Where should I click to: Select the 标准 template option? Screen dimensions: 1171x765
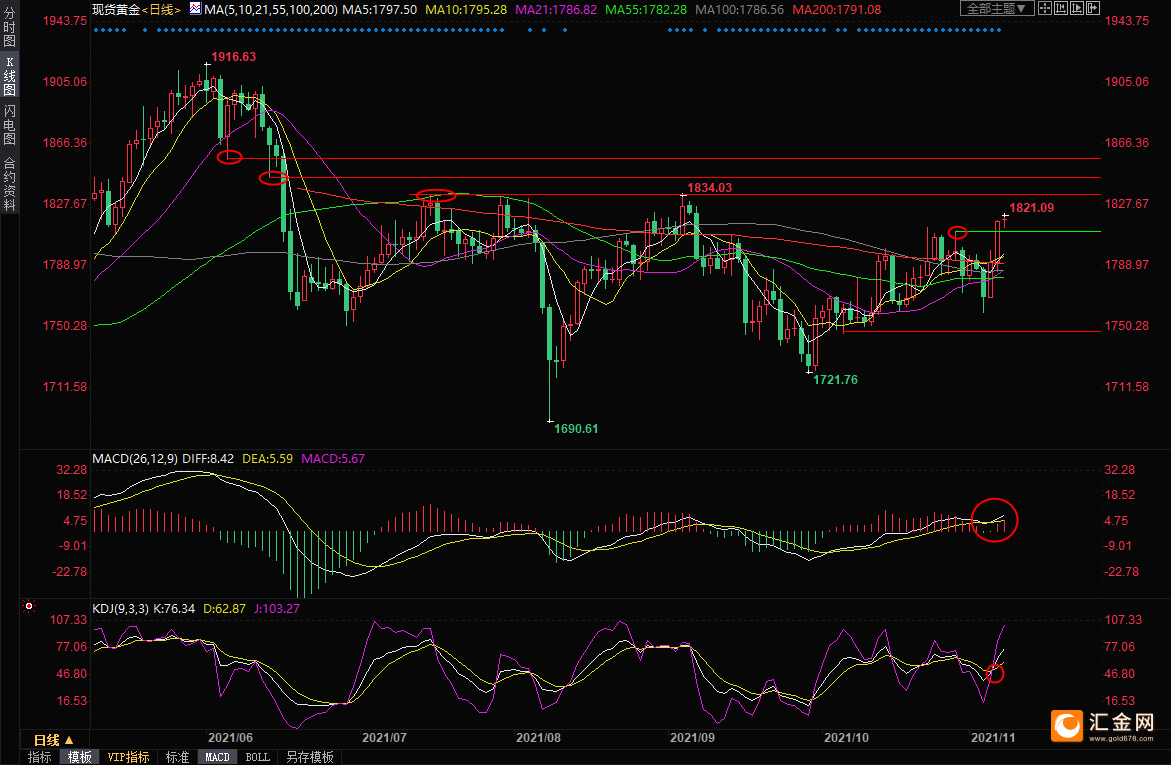pos(177,757)
